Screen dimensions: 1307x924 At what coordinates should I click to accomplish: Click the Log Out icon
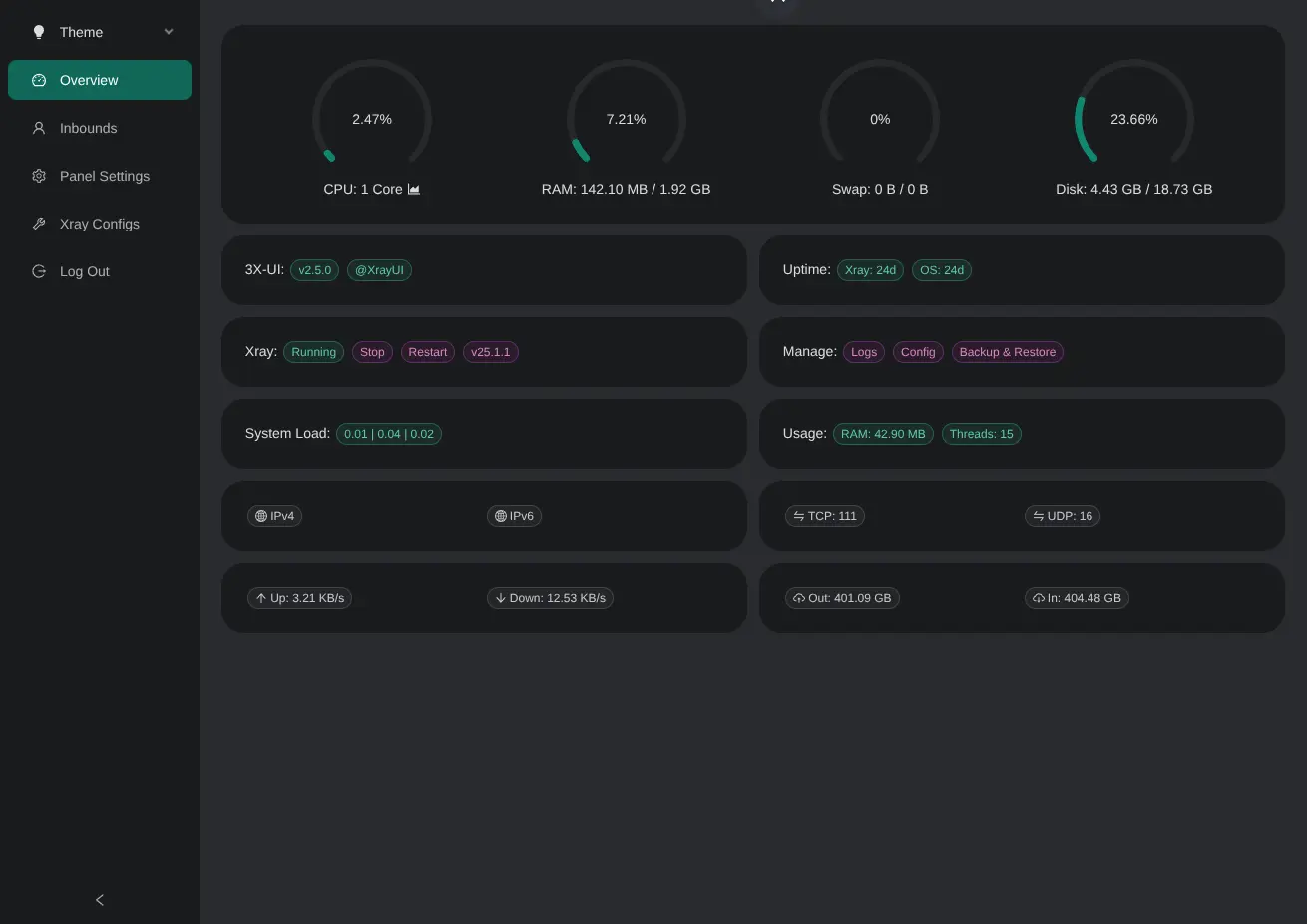point(39,271)
